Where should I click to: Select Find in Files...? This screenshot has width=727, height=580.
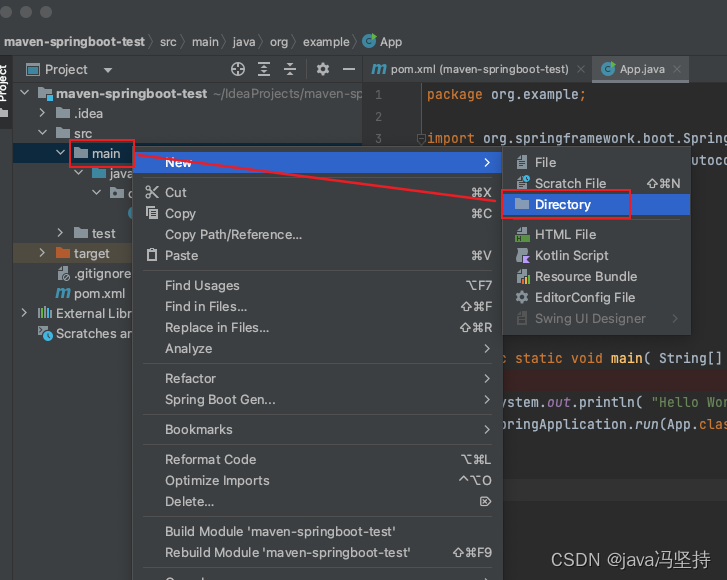point(318,306)
